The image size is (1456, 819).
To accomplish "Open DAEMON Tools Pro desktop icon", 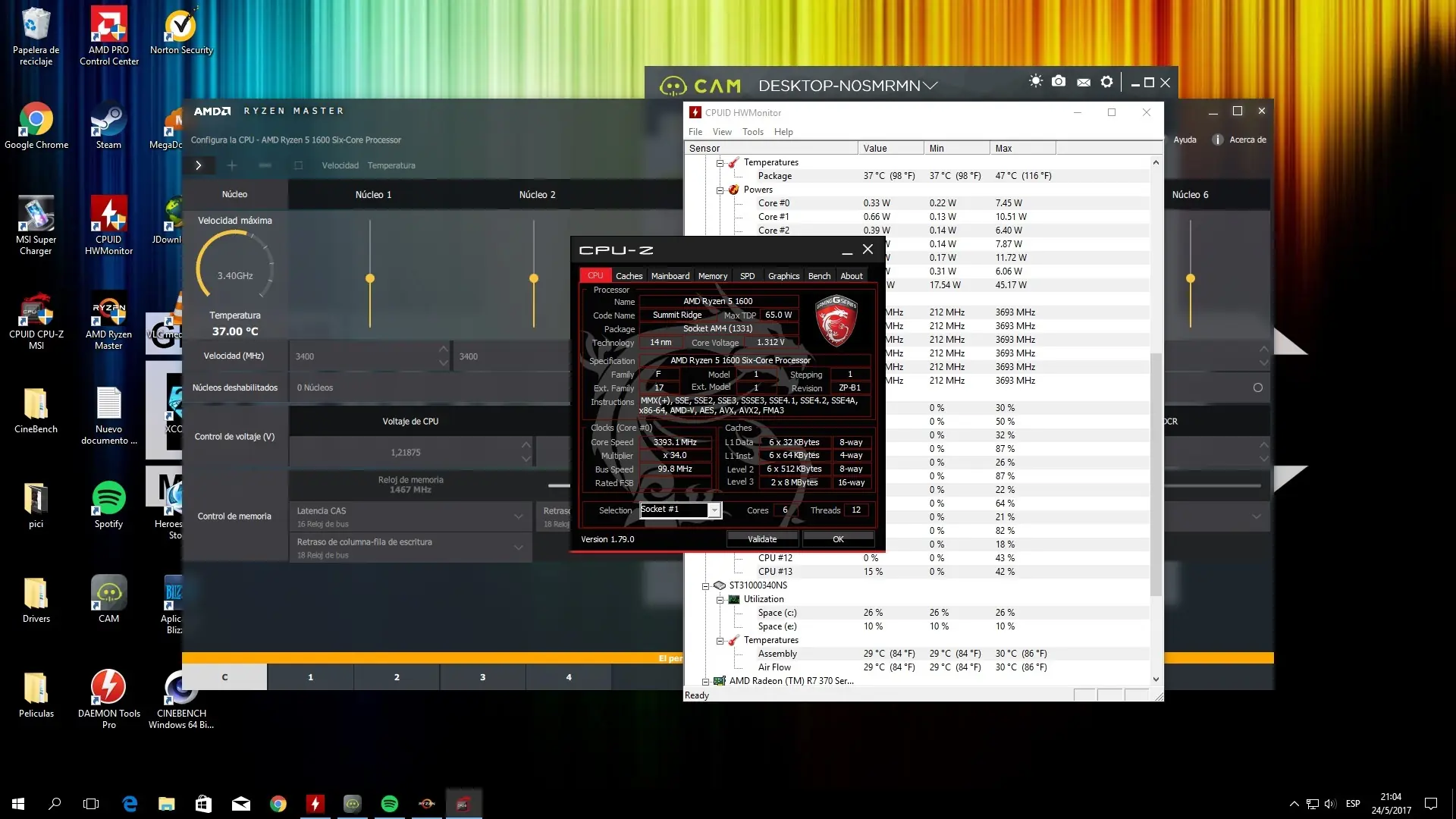I will tap(108, 699).
